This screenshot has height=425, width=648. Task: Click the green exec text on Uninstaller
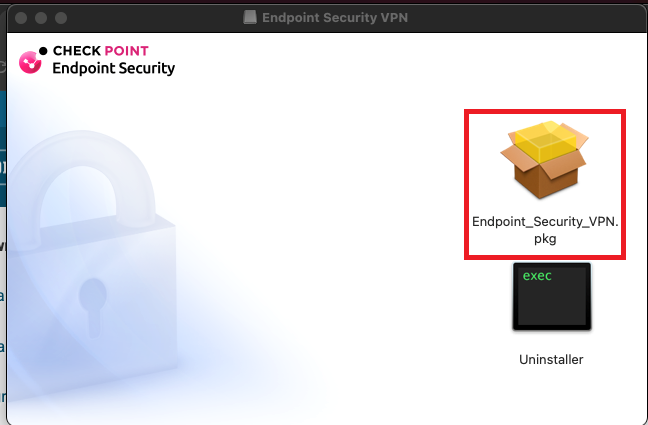[537, 276]
